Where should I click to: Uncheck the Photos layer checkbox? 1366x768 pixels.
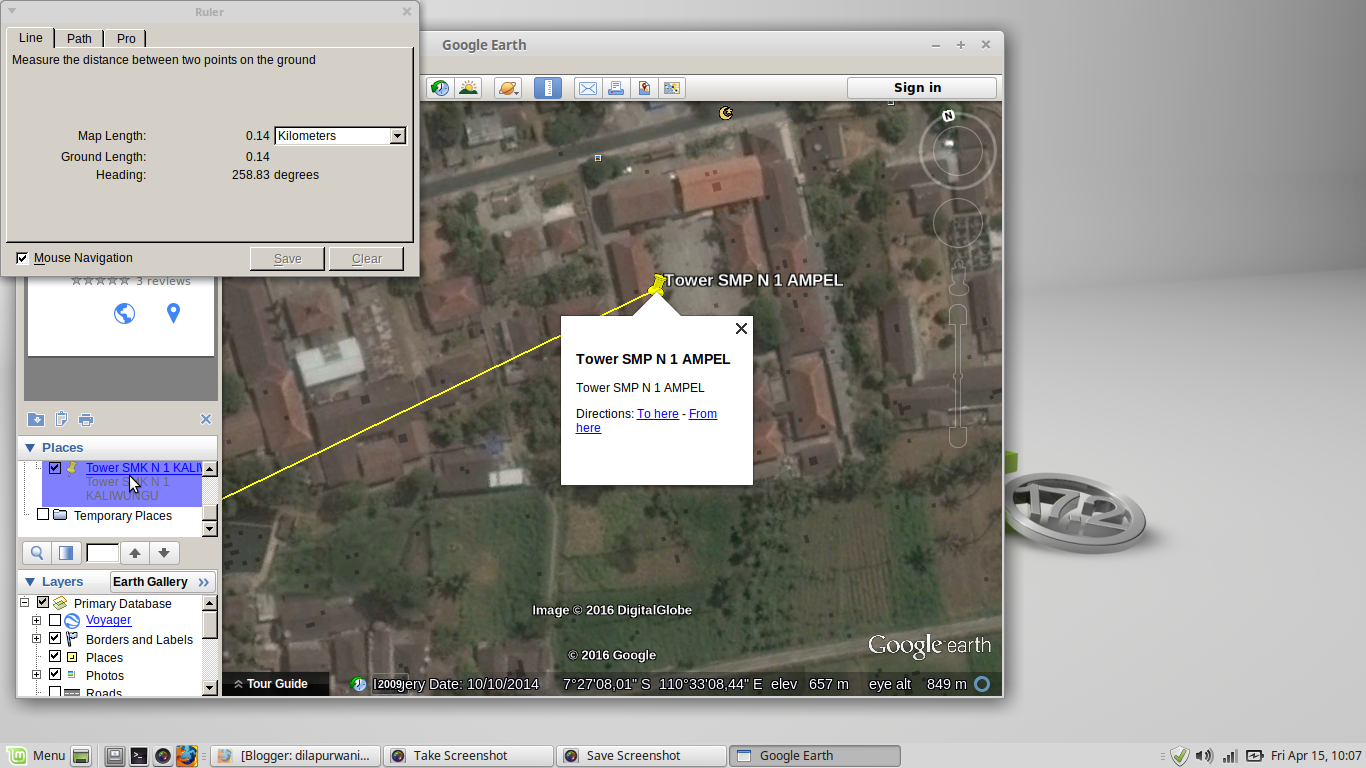[55, 674]
